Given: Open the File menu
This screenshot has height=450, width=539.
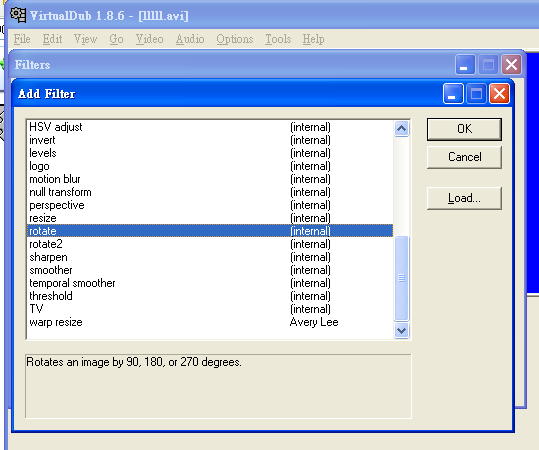Looking at the screenshot, I should (22, 39).
